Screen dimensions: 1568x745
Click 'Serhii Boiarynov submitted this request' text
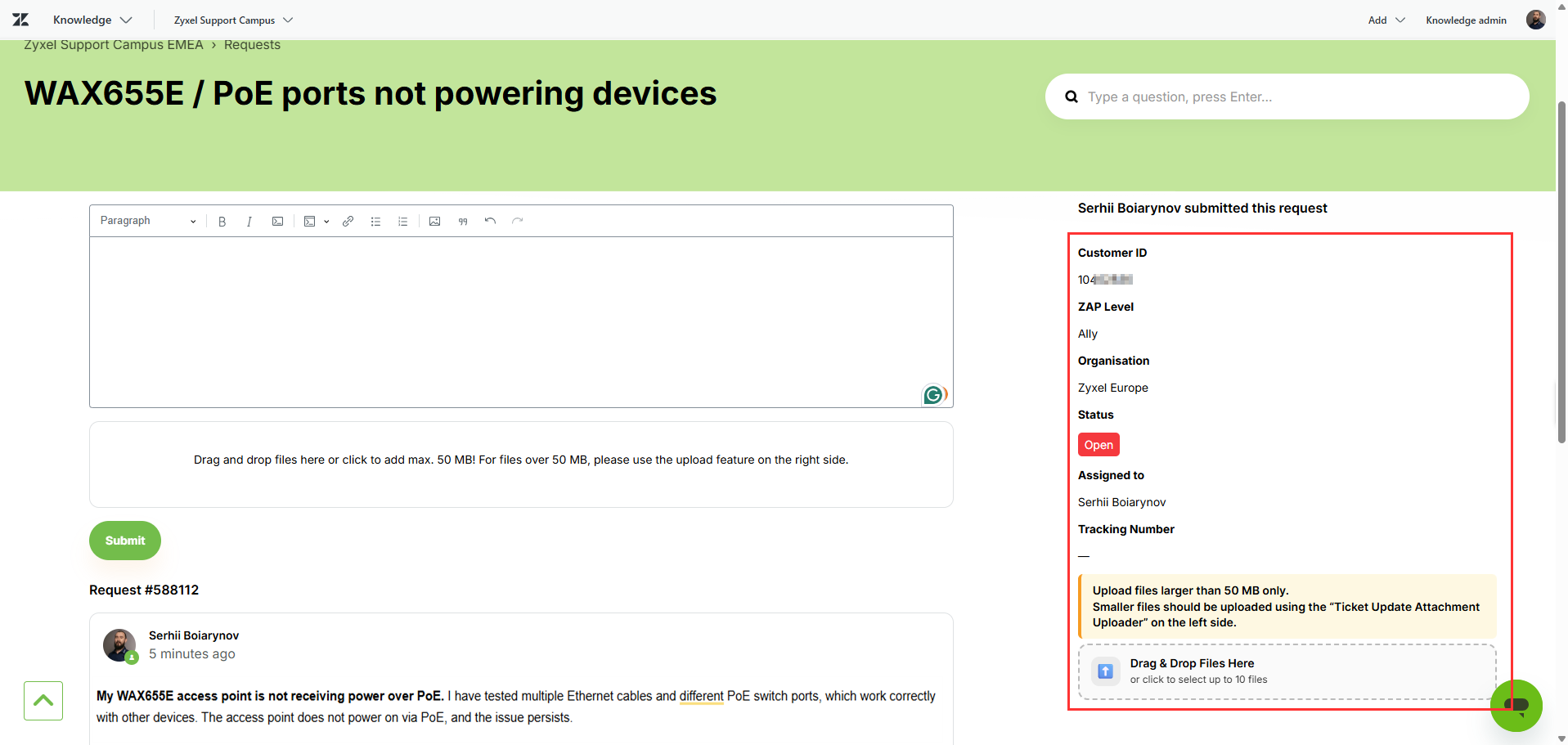[x=1202, y=208]
